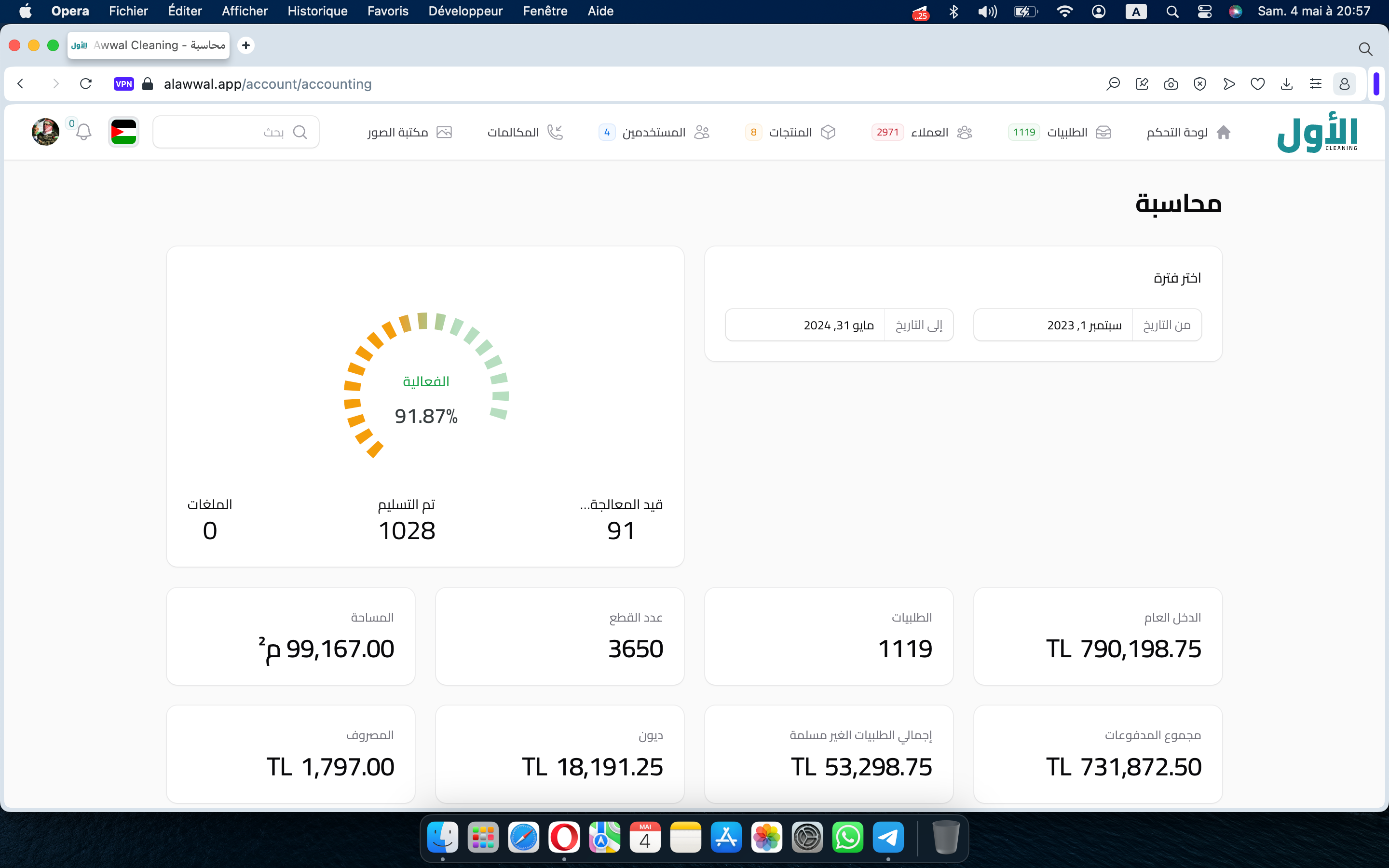Click the Awwal Cleaning logo
The width and height of the screenshot is (1389, 868).
(x=1317, y=133)
